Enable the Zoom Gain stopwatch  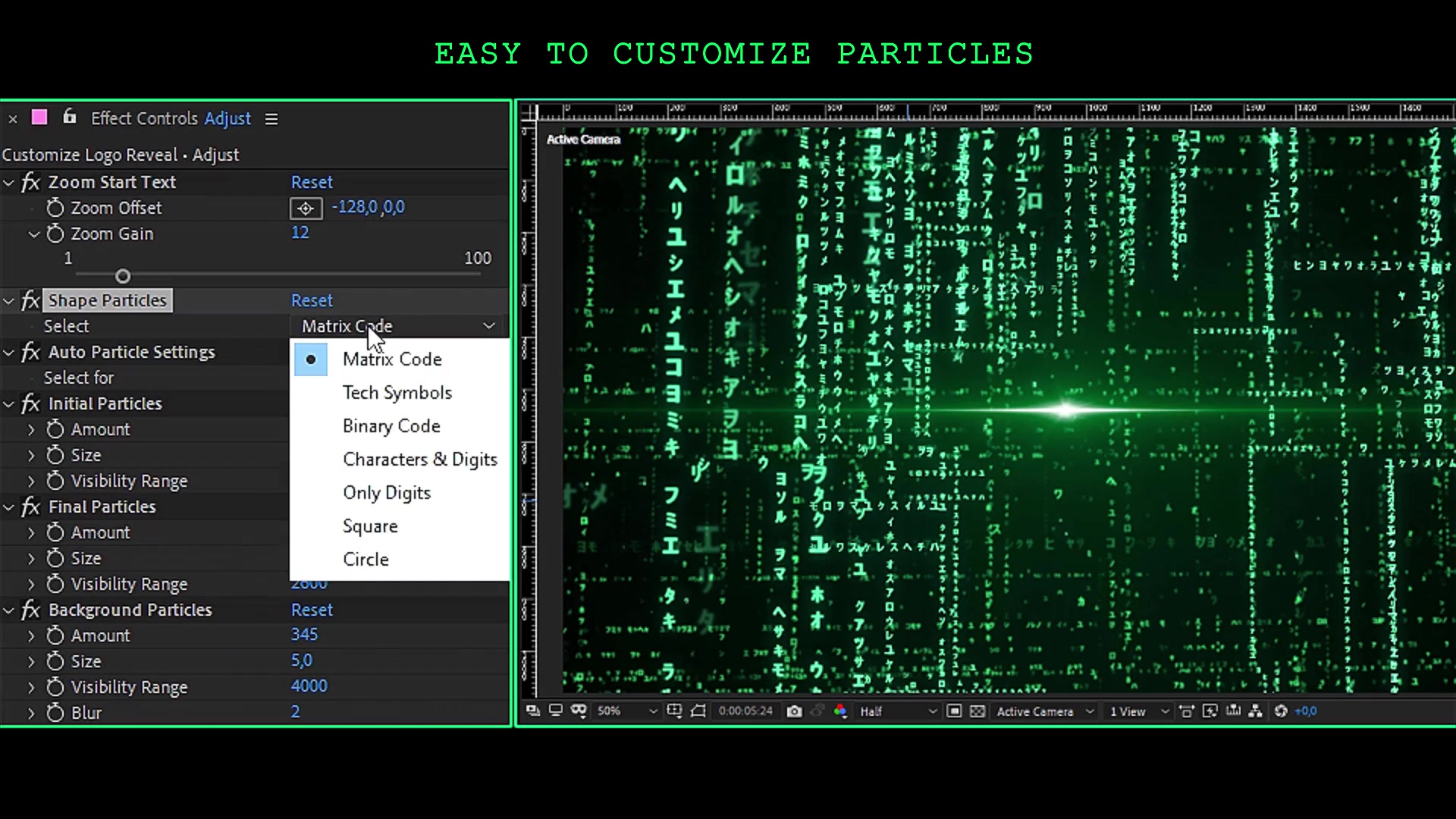point(55,234)
